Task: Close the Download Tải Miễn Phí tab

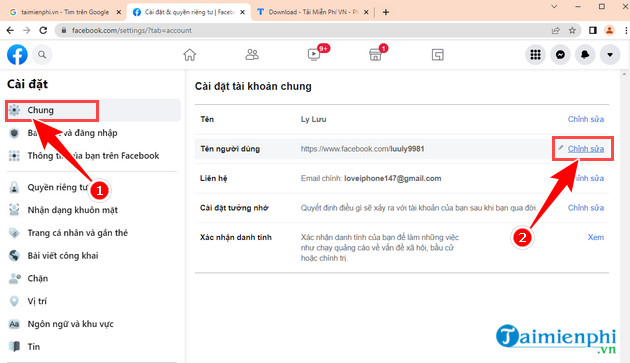Action: pos(366,12)
